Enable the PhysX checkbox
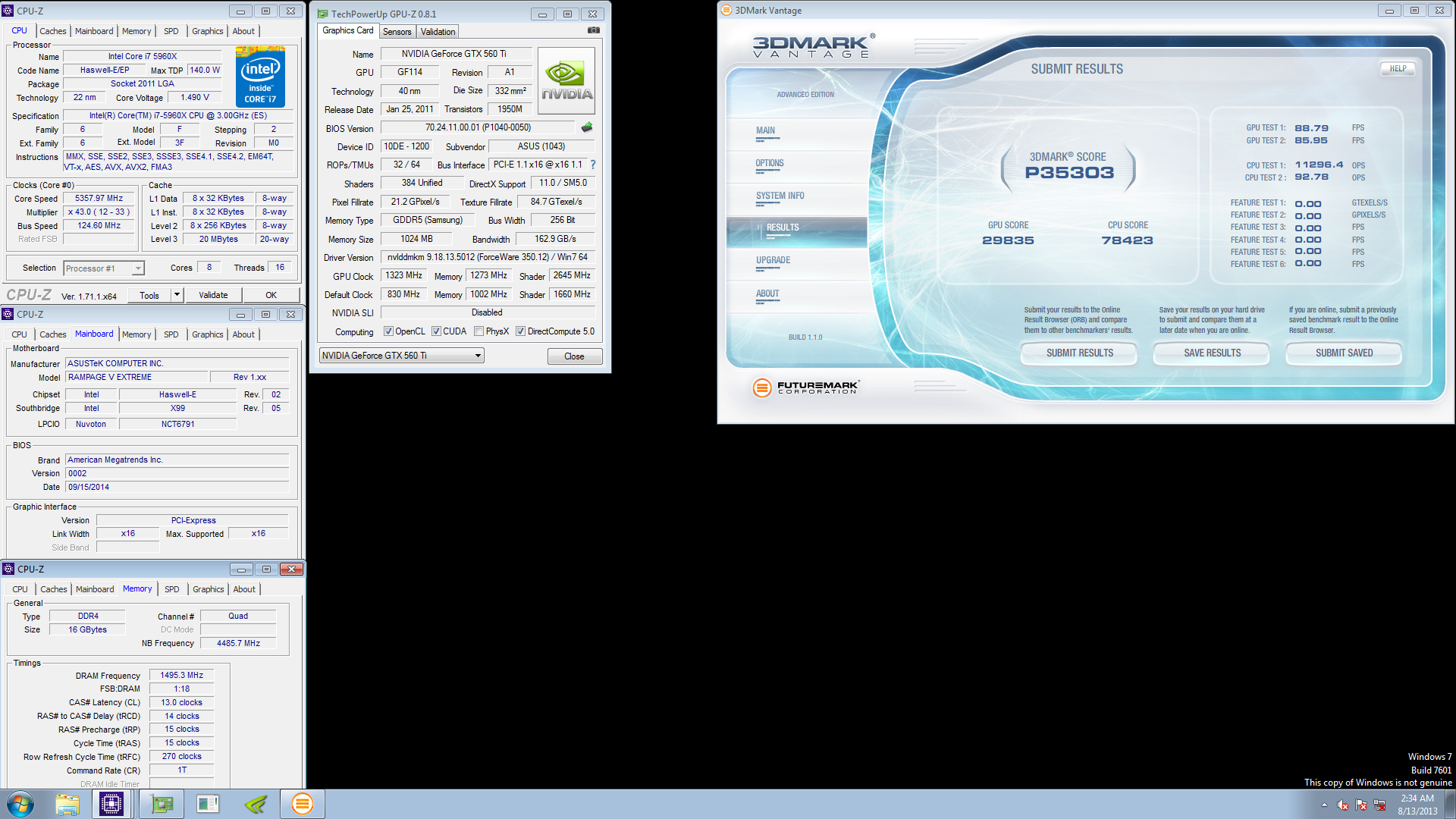The height and width of the screenshot is (819, 1456). [479, 331]
